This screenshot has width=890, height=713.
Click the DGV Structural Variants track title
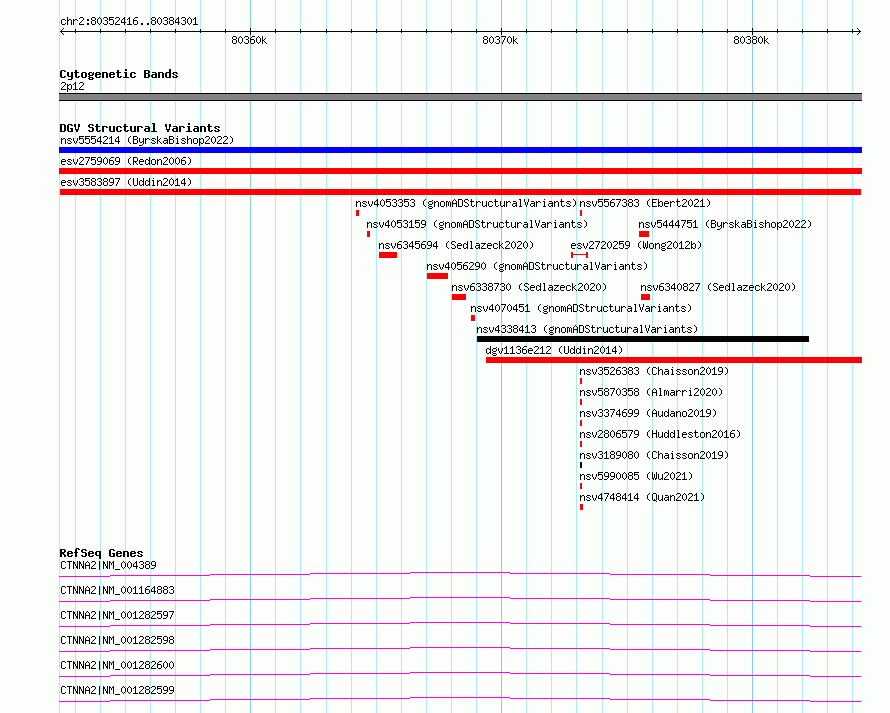140,128
